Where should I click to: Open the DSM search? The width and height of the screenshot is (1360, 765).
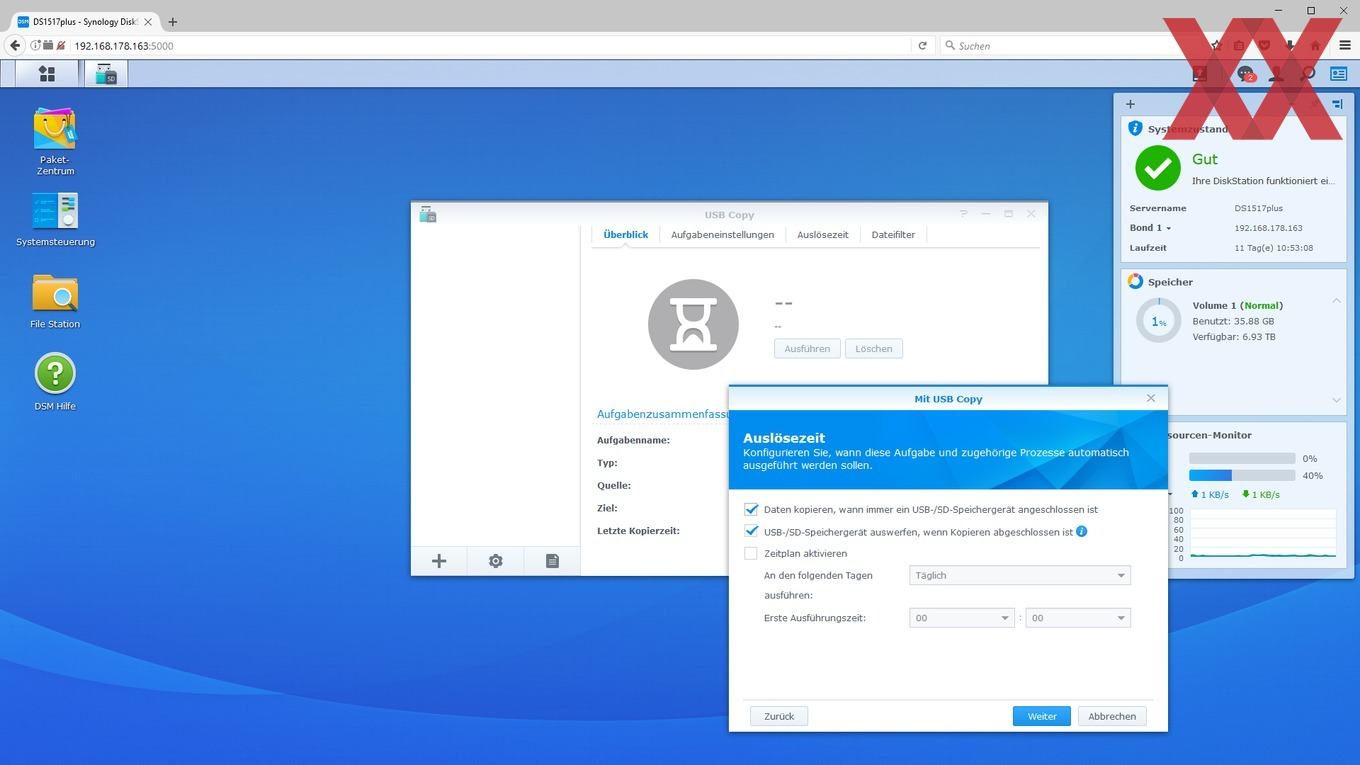click(1307, 74)
